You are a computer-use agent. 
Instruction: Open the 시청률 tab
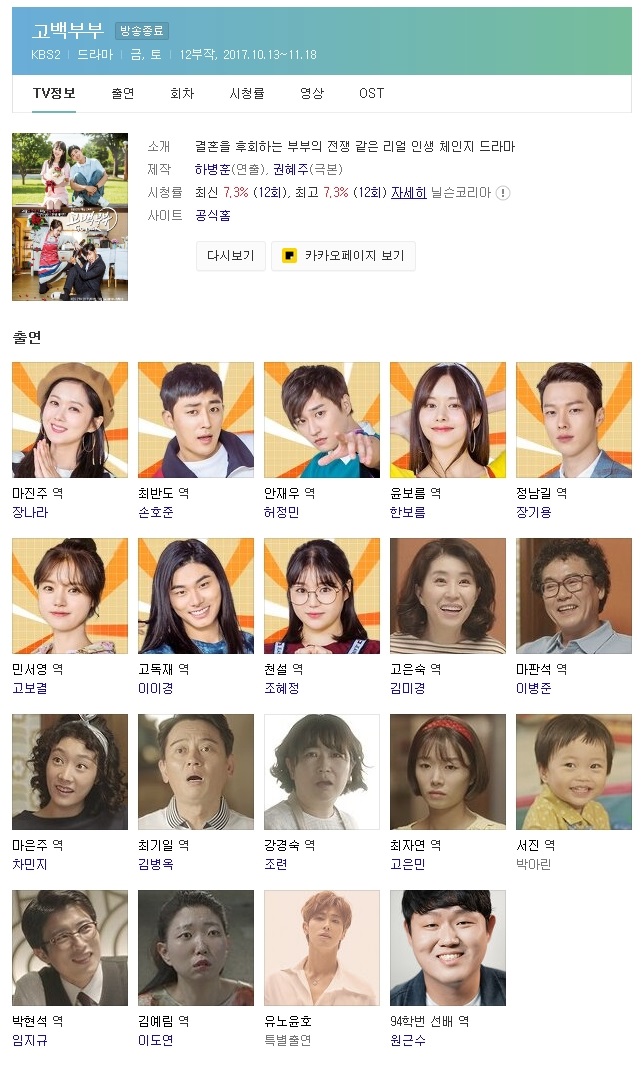[247, 94]
